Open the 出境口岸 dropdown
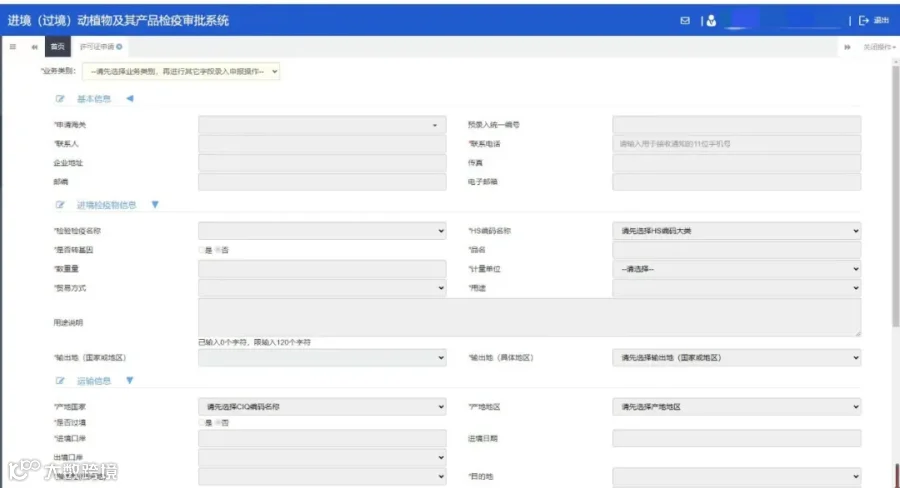 coord(322,458)
